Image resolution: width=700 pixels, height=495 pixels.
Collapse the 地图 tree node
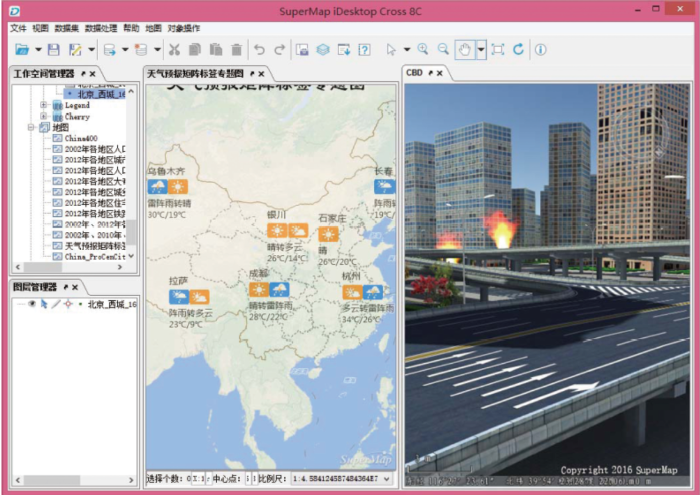coord(31,128)
